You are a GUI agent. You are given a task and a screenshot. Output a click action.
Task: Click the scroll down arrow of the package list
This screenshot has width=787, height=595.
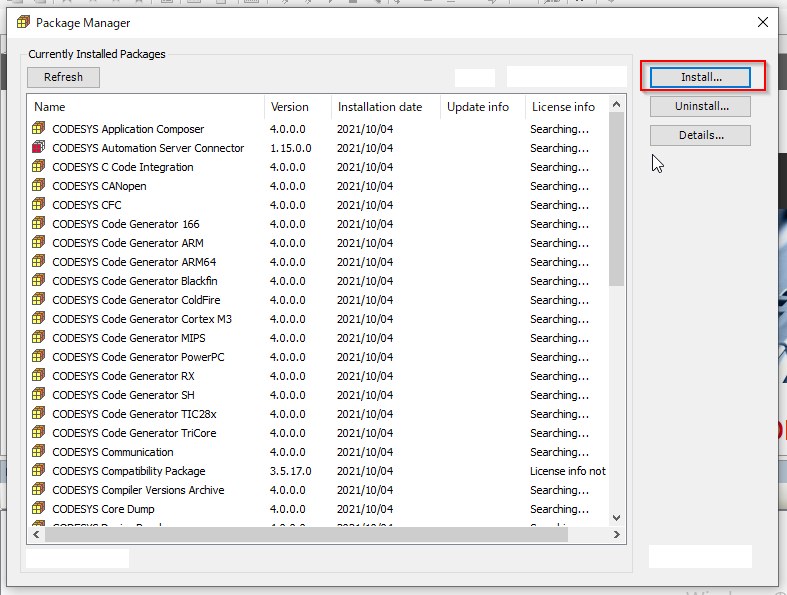click(617, 518)
